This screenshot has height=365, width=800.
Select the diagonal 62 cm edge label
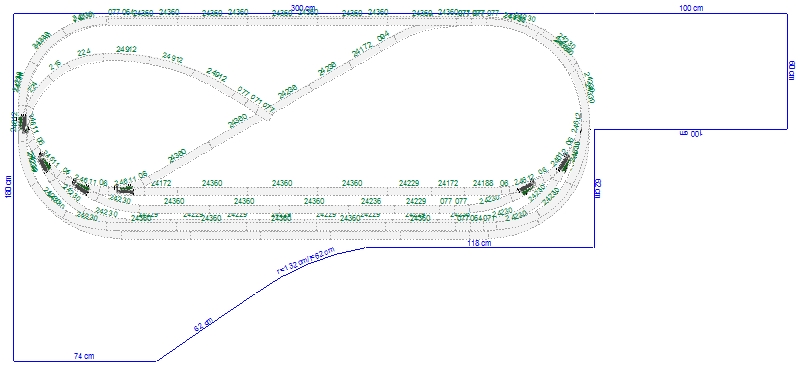coord(204,325)
